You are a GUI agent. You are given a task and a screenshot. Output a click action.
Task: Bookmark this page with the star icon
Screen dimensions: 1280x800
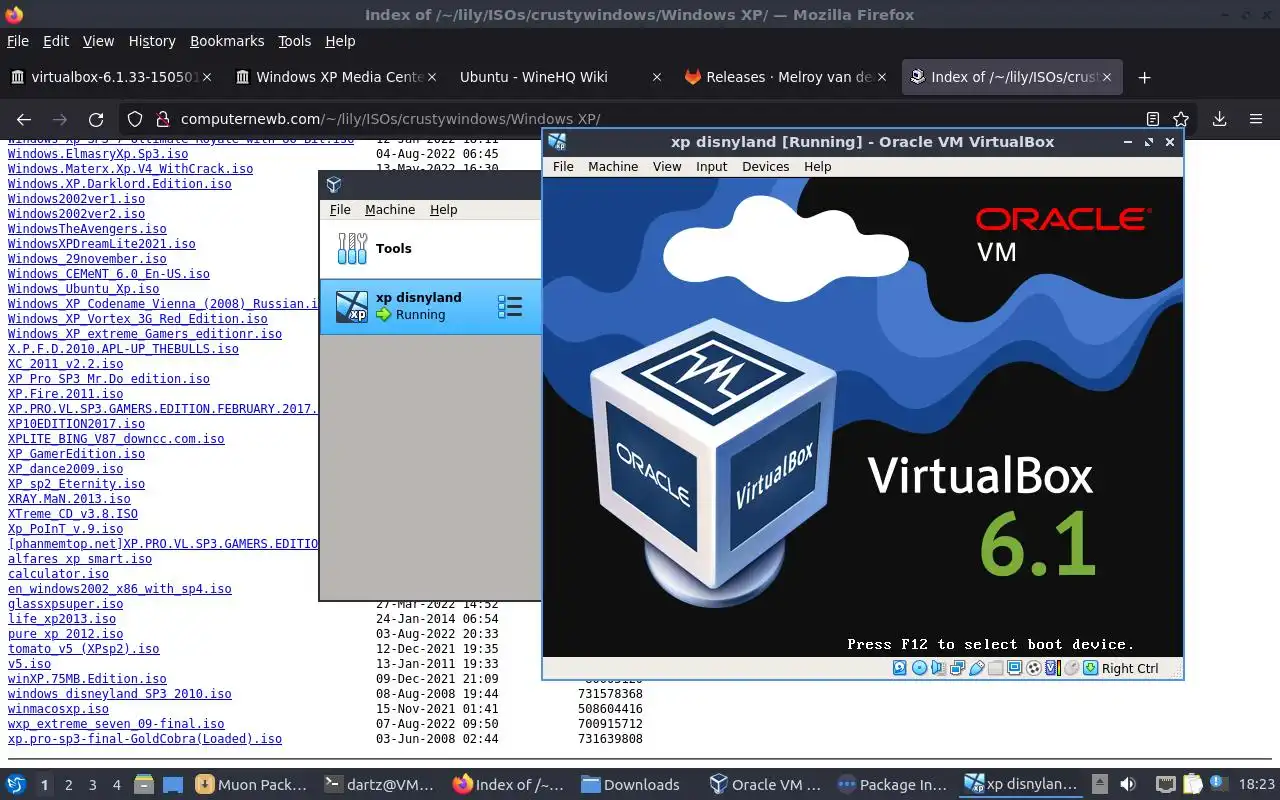(1181, 119)
